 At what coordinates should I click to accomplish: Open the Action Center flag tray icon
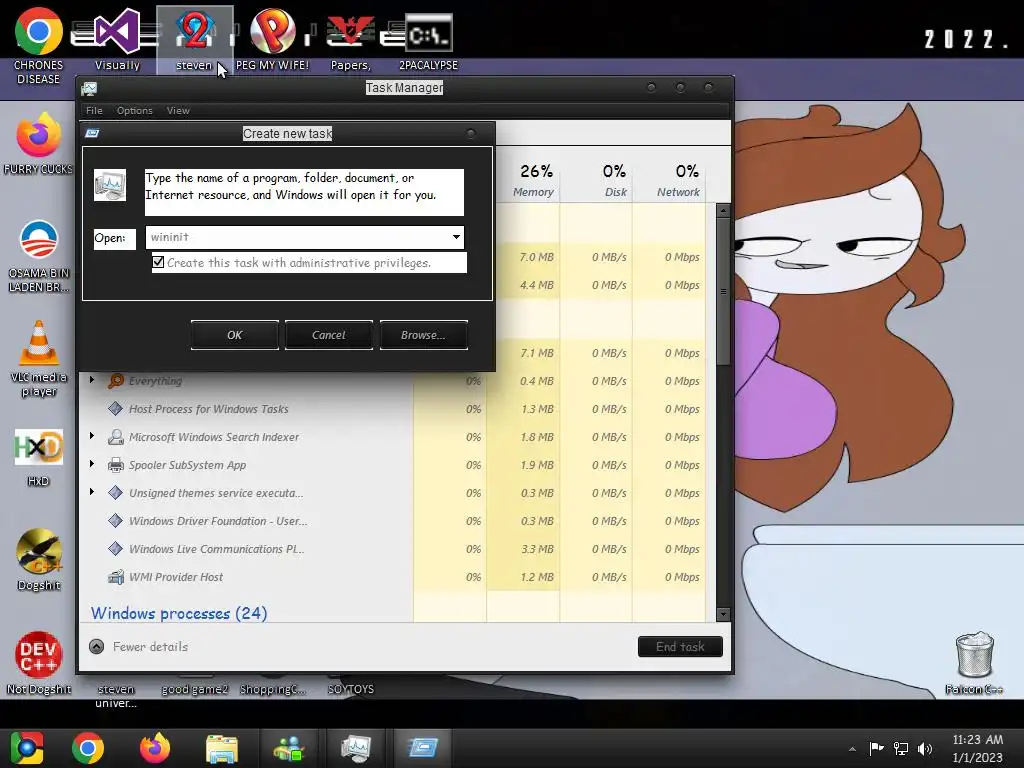tap(876, 748)
